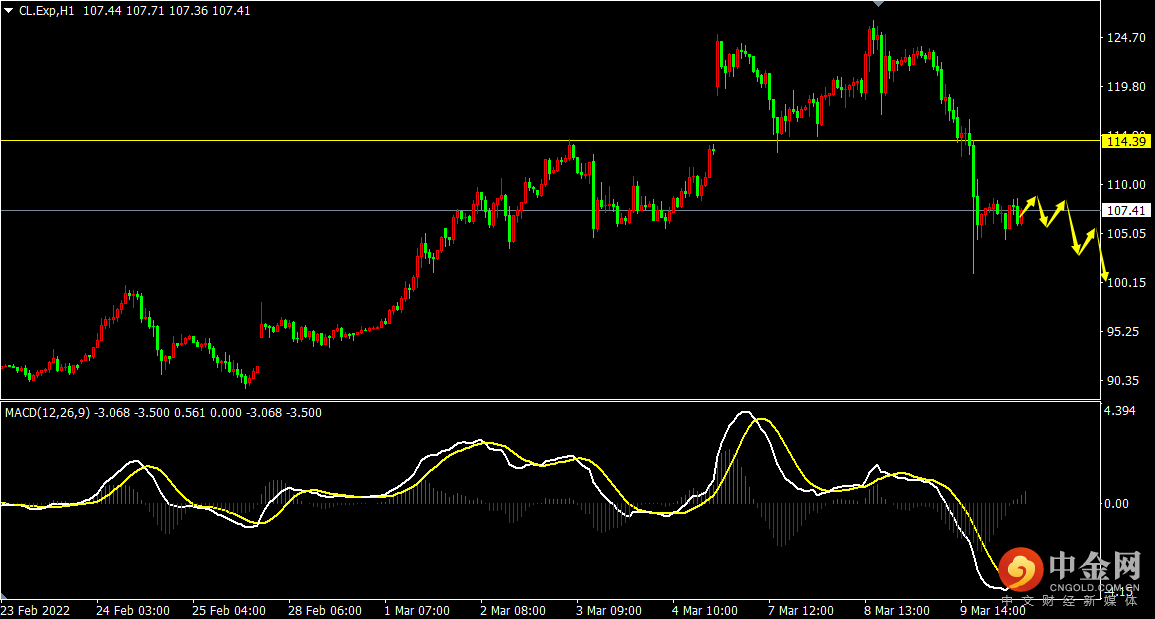The width and height of the screenshot is (1155, 619).
Task: Click the 110.00 price scale value
Action: 1127,185
